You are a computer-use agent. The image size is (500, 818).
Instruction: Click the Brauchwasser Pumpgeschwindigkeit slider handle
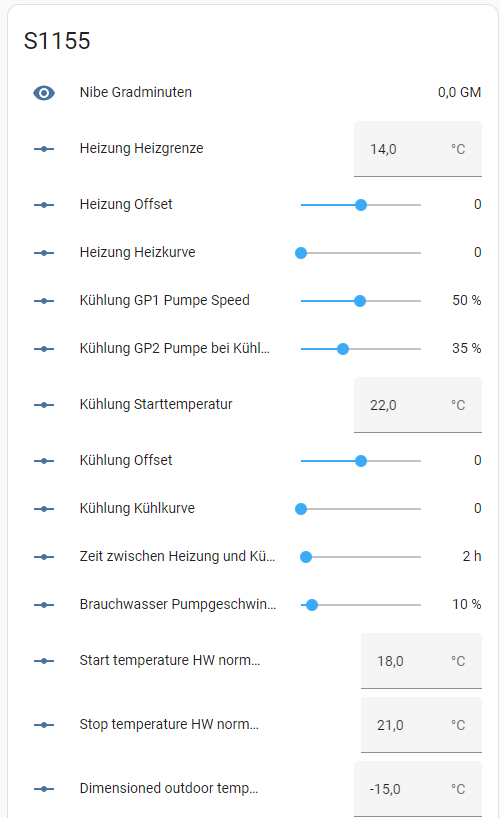pos(312,605)
